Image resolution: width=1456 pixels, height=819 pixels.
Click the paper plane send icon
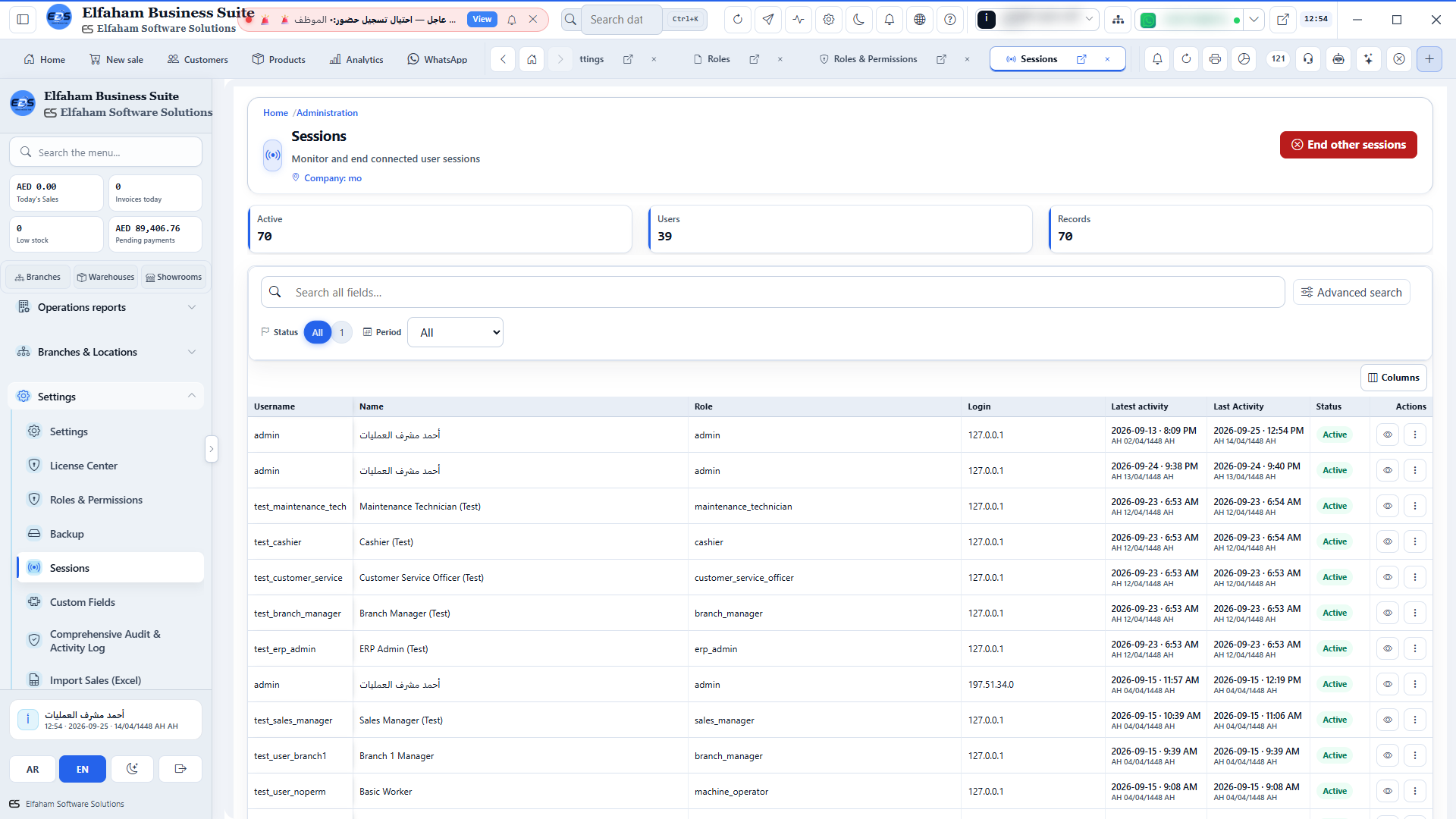coord(768,20)
